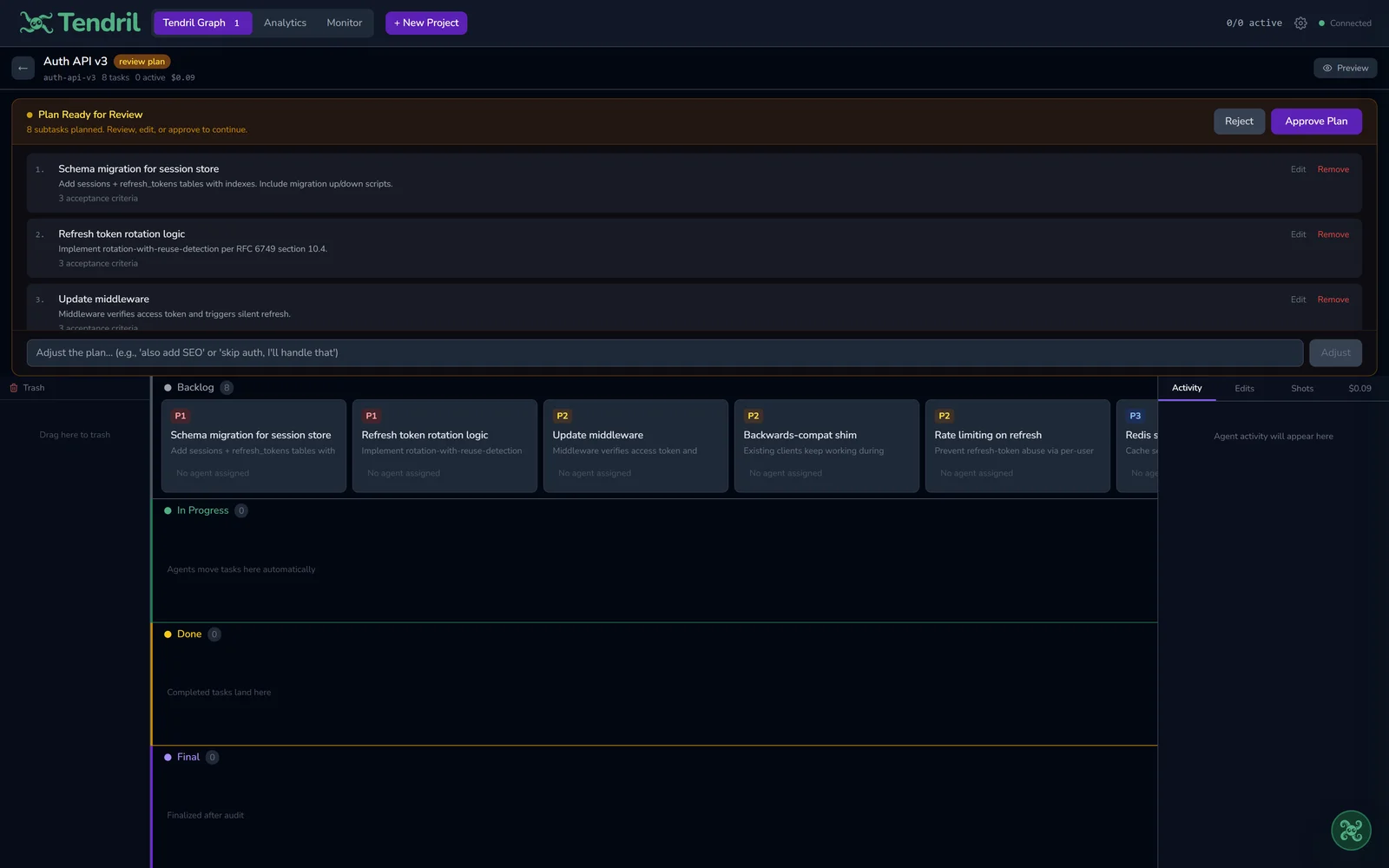The height and width of the screenshot is (868, 1389).
Task: Click the orange review plan badge
Action: [x=142, y=62]
